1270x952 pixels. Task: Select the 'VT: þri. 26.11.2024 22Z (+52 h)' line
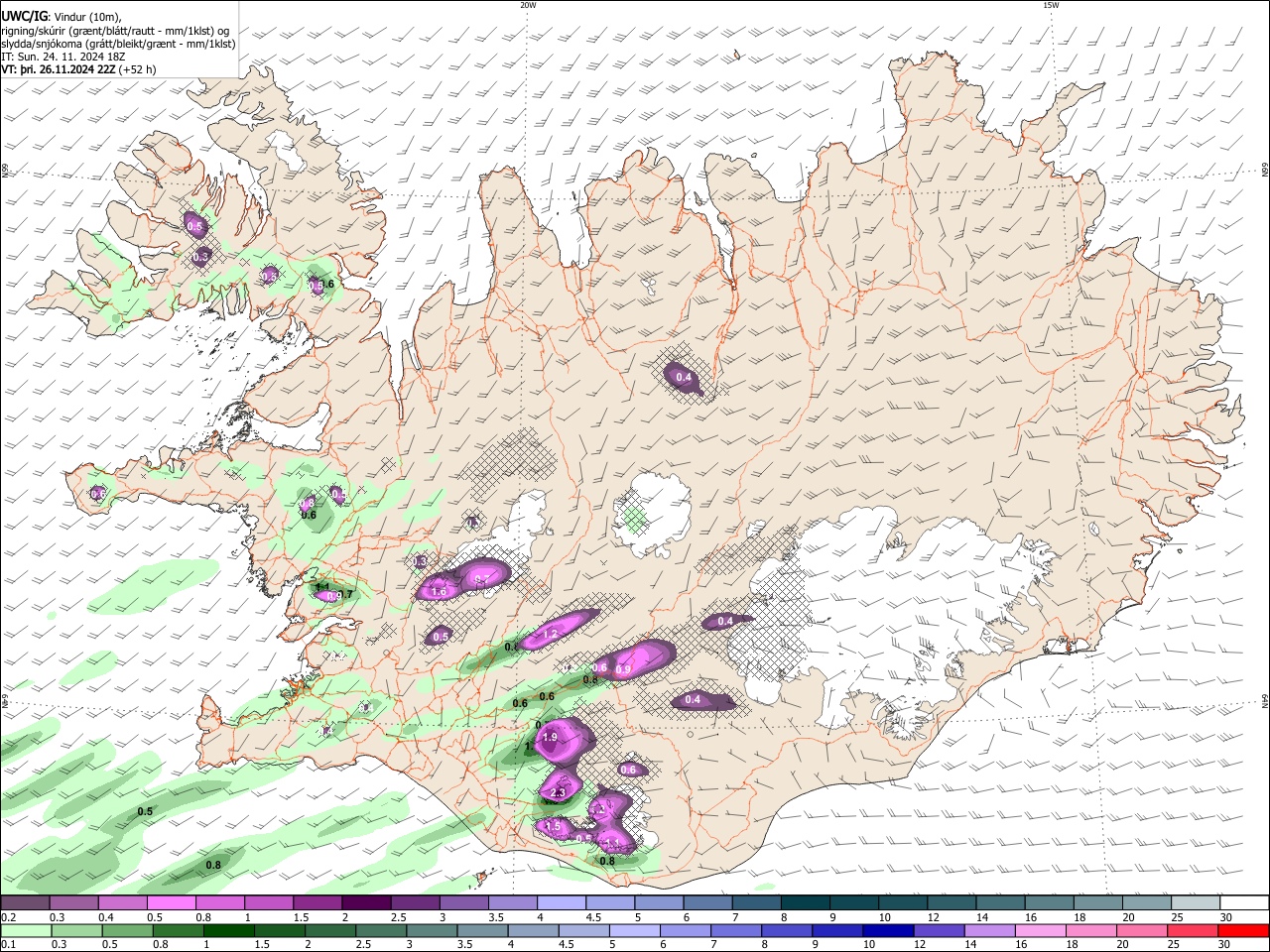[x=79, y=70]
